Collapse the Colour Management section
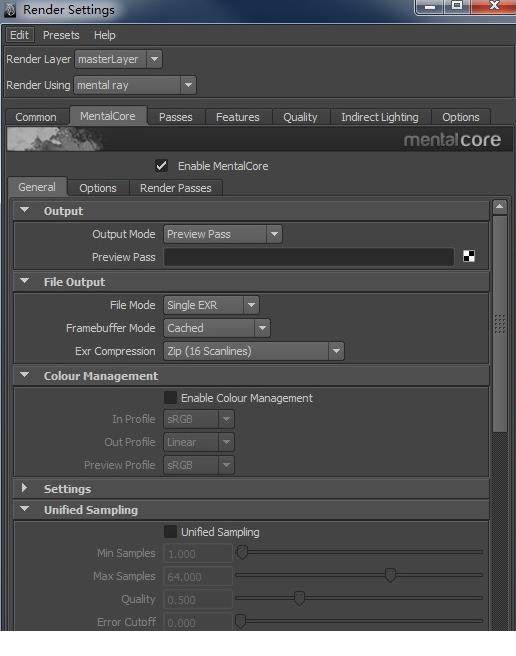The height and width of the screenshot is (656, 516). [x=25, y=375]
